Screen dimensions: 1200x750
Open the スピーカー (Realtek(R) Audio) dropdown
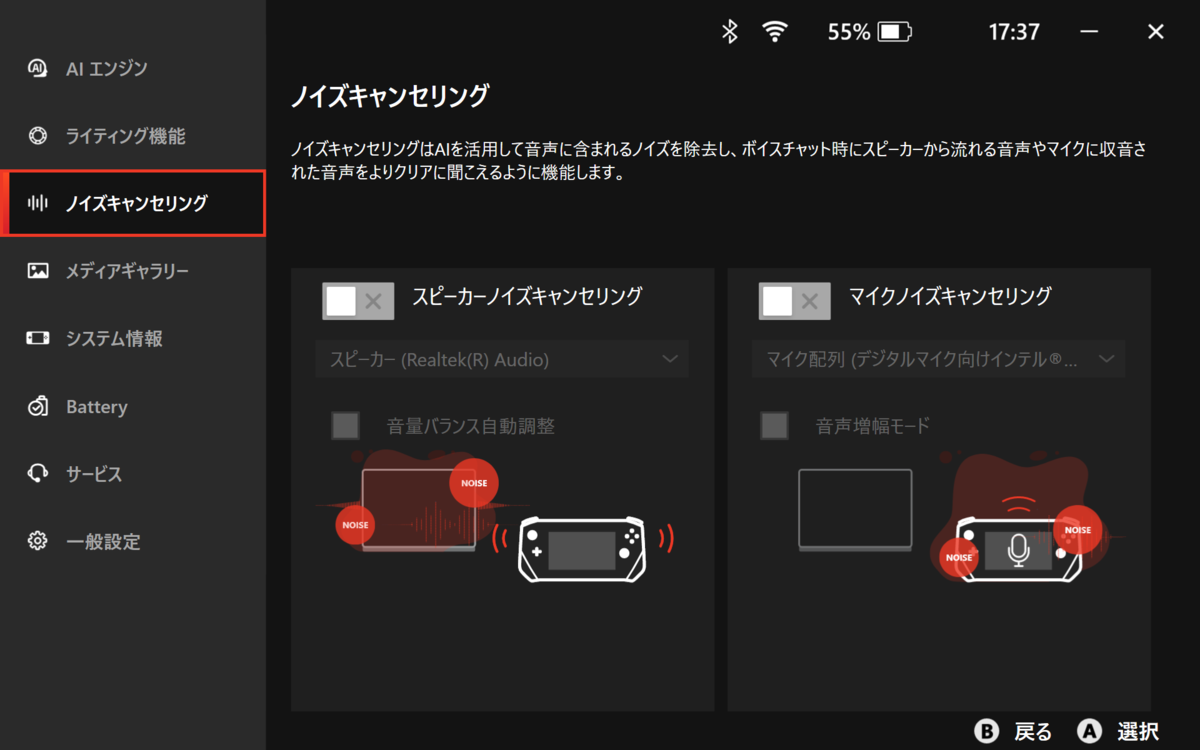pyautogui.click(x=502, y=359)
